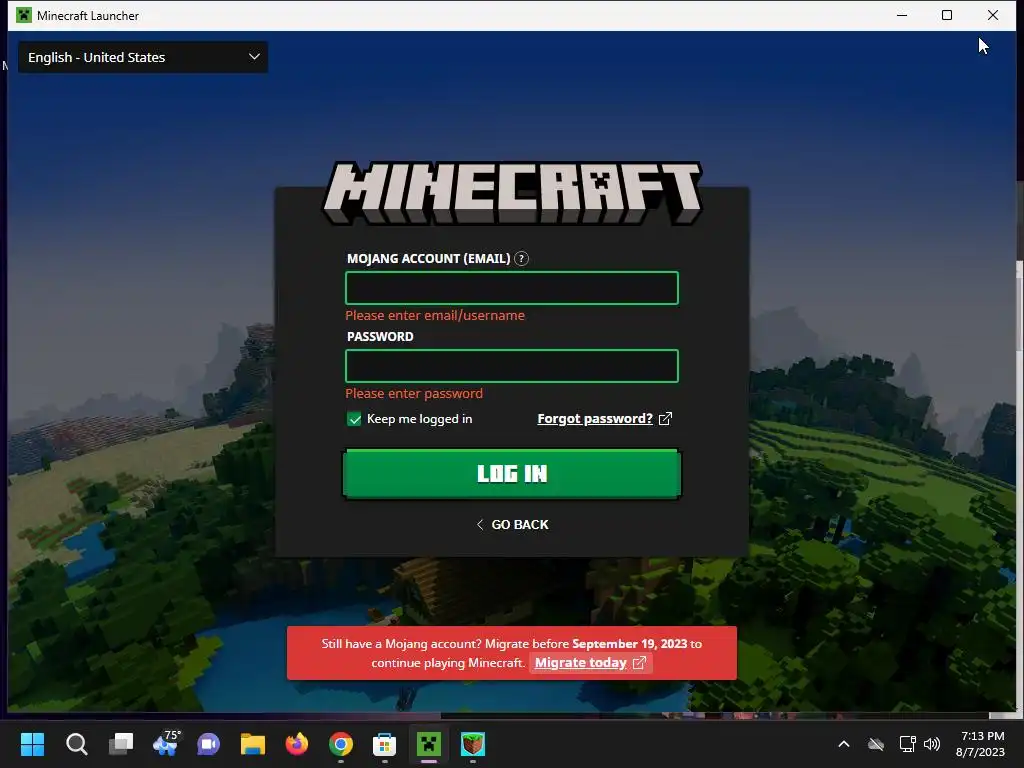Image resolution: width=1024 pixels, height=768 pixels.
Task: Close the Minecraft Launcher window
Action: (993, 15)
